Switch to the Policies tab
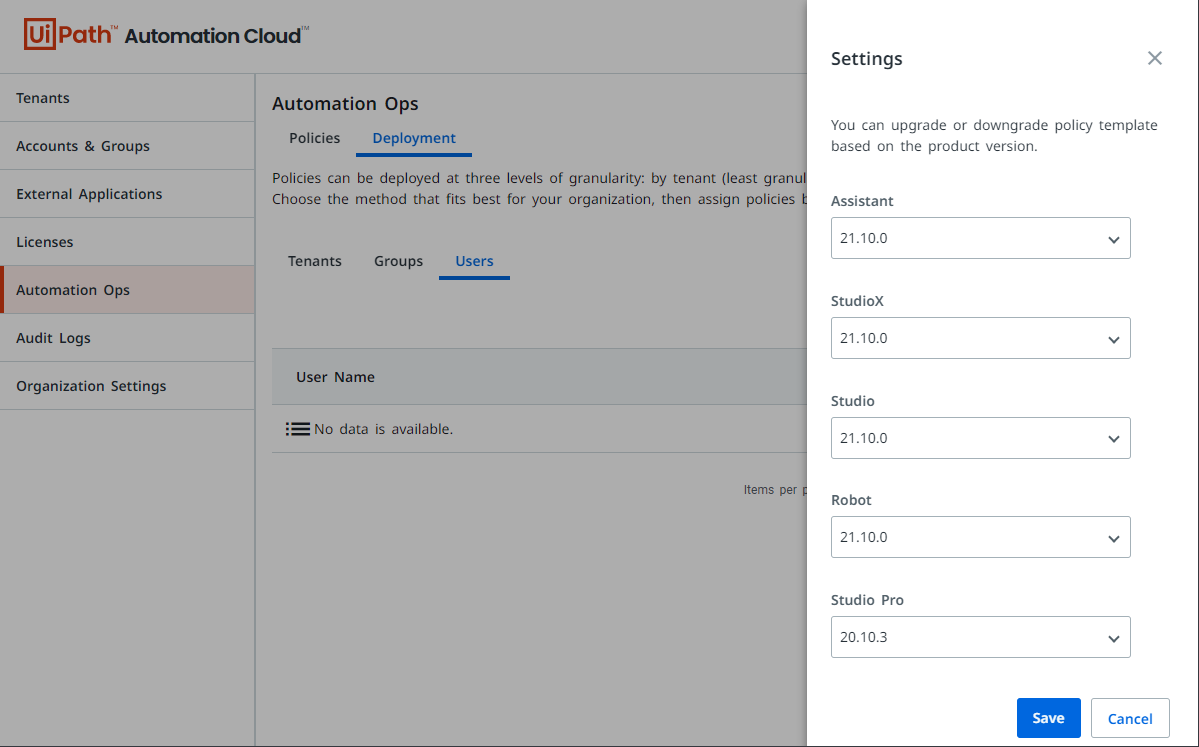This screenshot has height=747, width=1199. (314, 138)
